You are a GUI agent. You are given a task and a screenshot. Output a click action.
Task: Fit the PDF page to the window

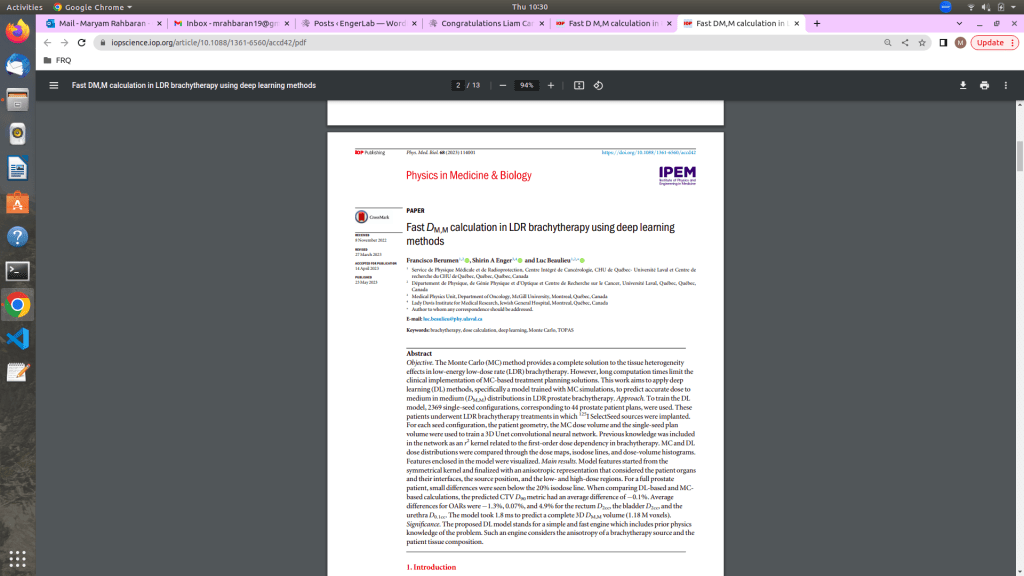pos(578,85)
